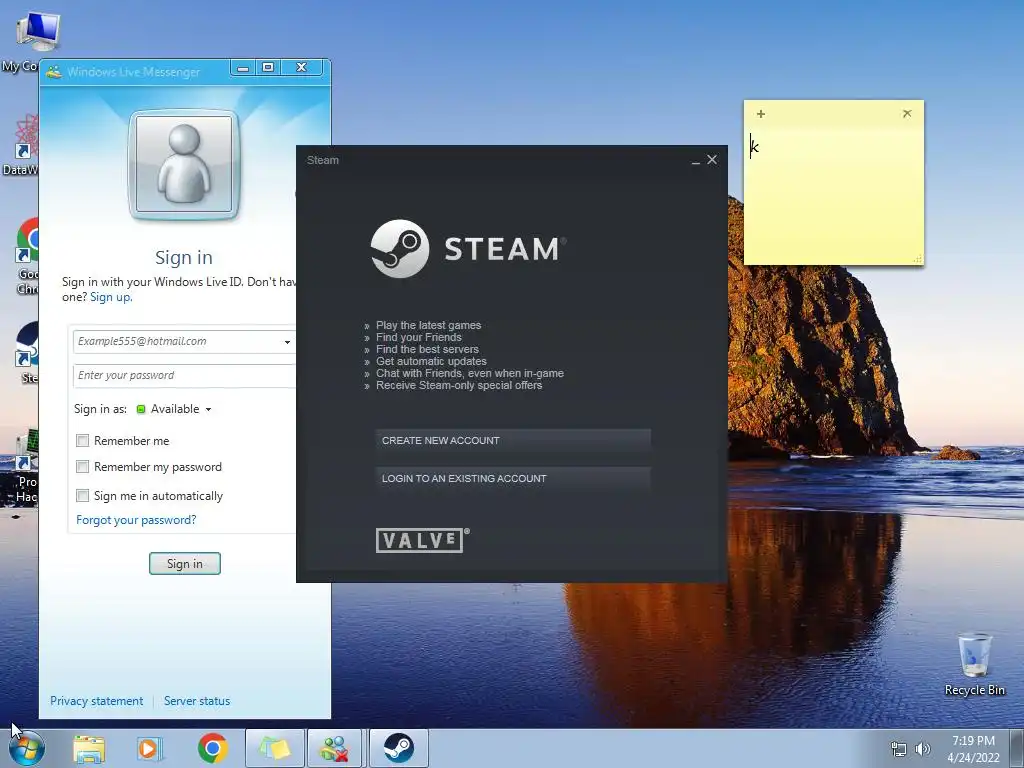Close the Steam window
Screen dimensions: 1024x768
[712, 159]
